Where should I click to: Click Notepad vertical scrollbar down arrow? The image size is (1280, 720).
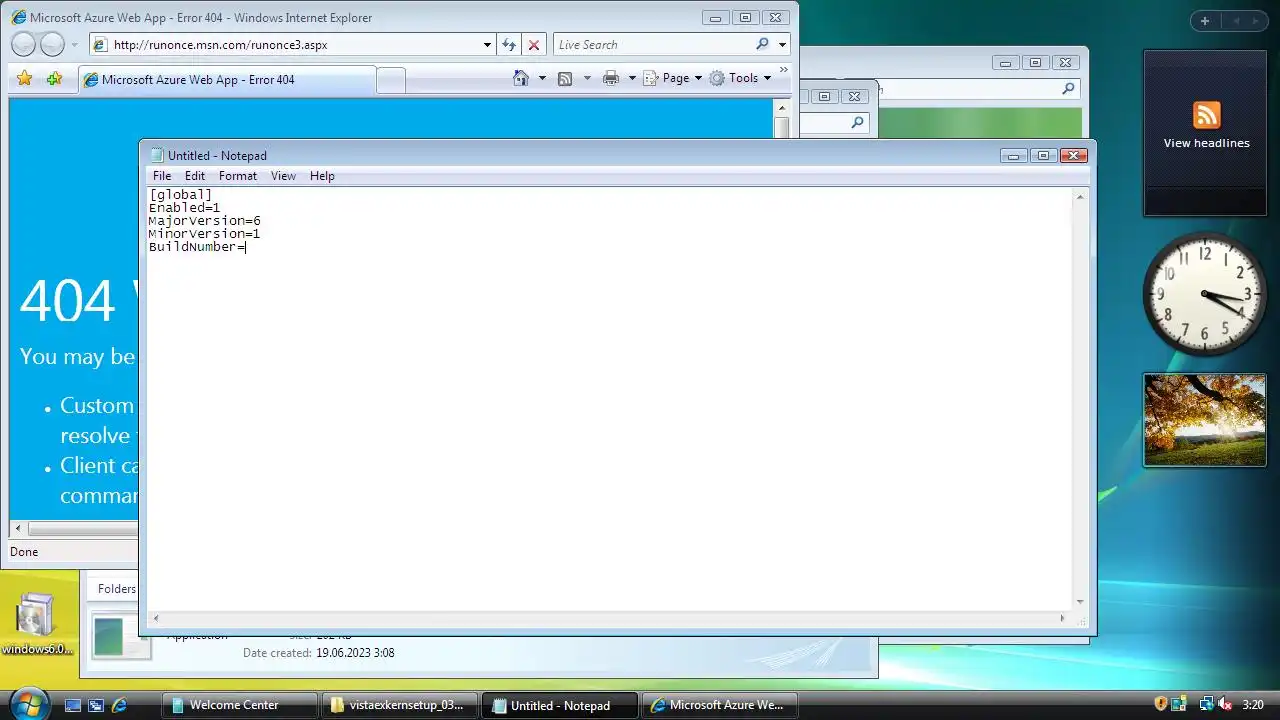1080,602
